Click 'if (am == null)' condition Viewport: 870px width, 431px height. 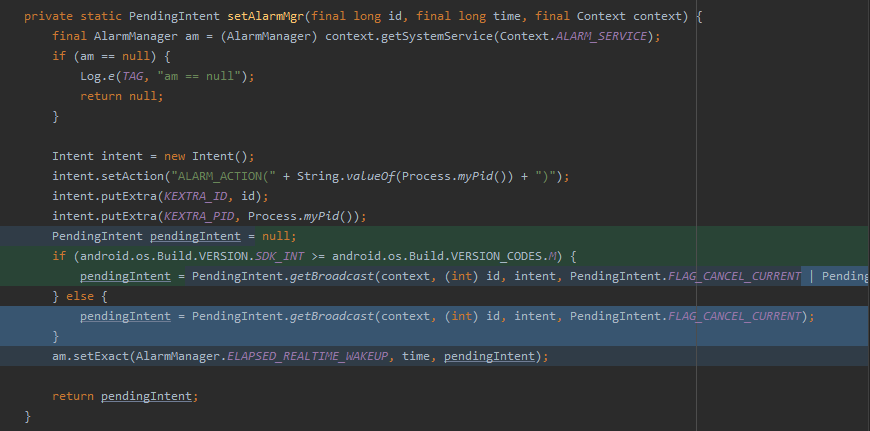tap(104, 57)
